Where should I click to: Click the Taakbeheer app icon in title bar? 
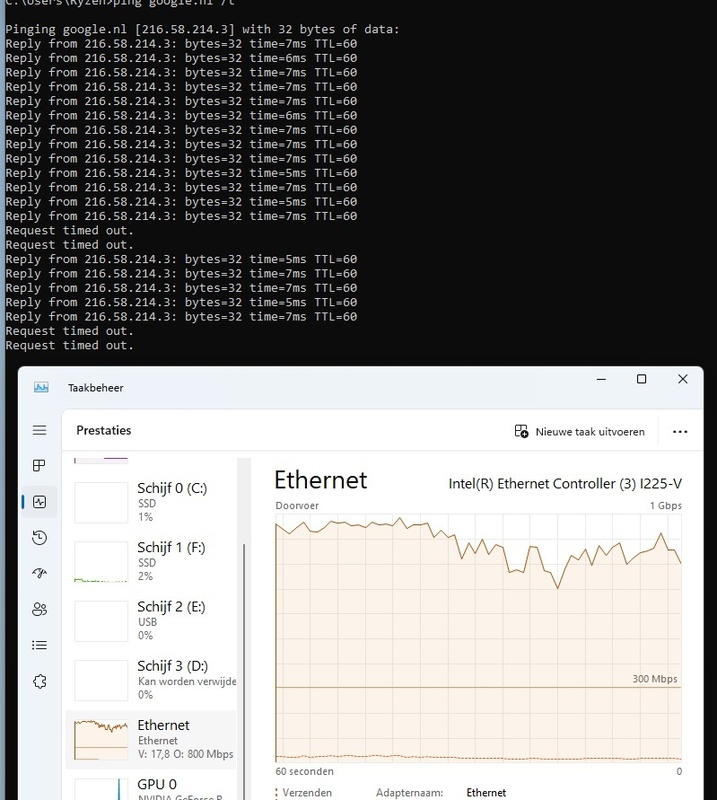pos(41,387)
